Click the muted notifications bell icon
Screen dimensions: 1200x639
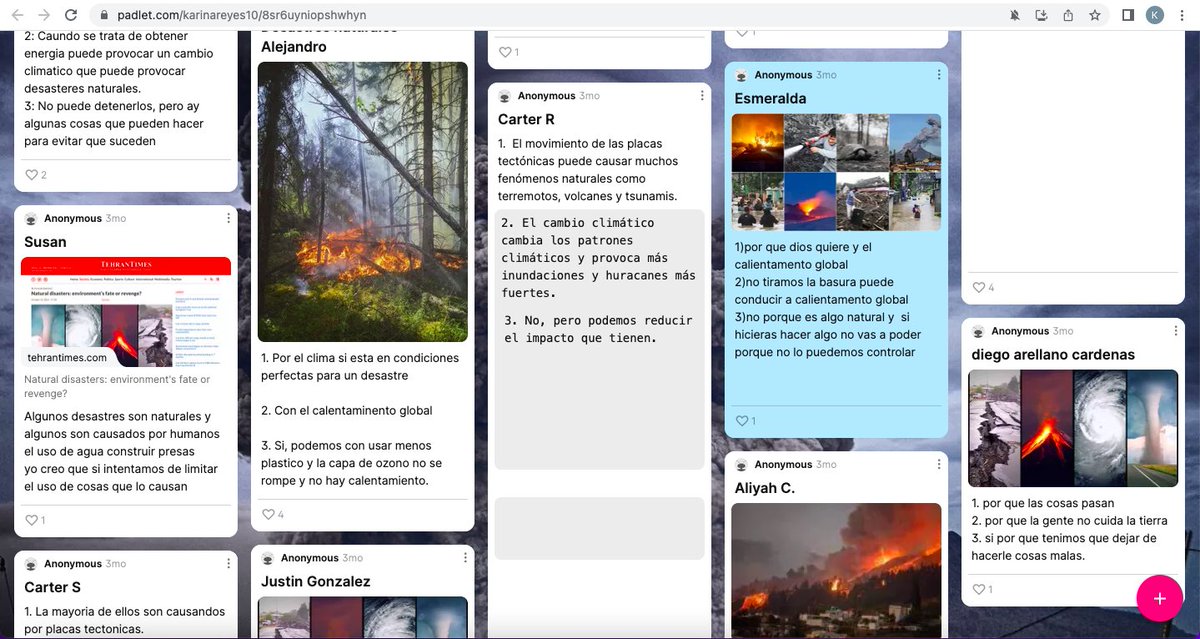click(x=1015, y=15)
